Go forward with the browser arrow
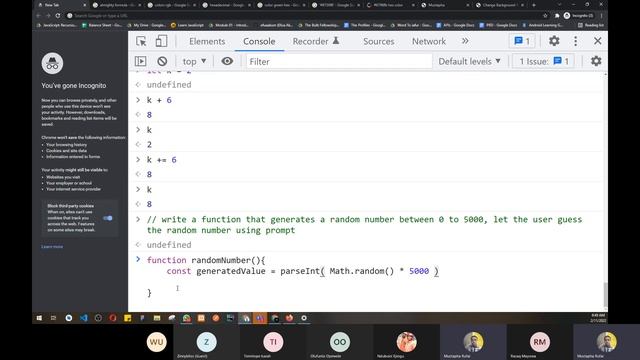Screen dimensions: 640x360 coord(48,16)
